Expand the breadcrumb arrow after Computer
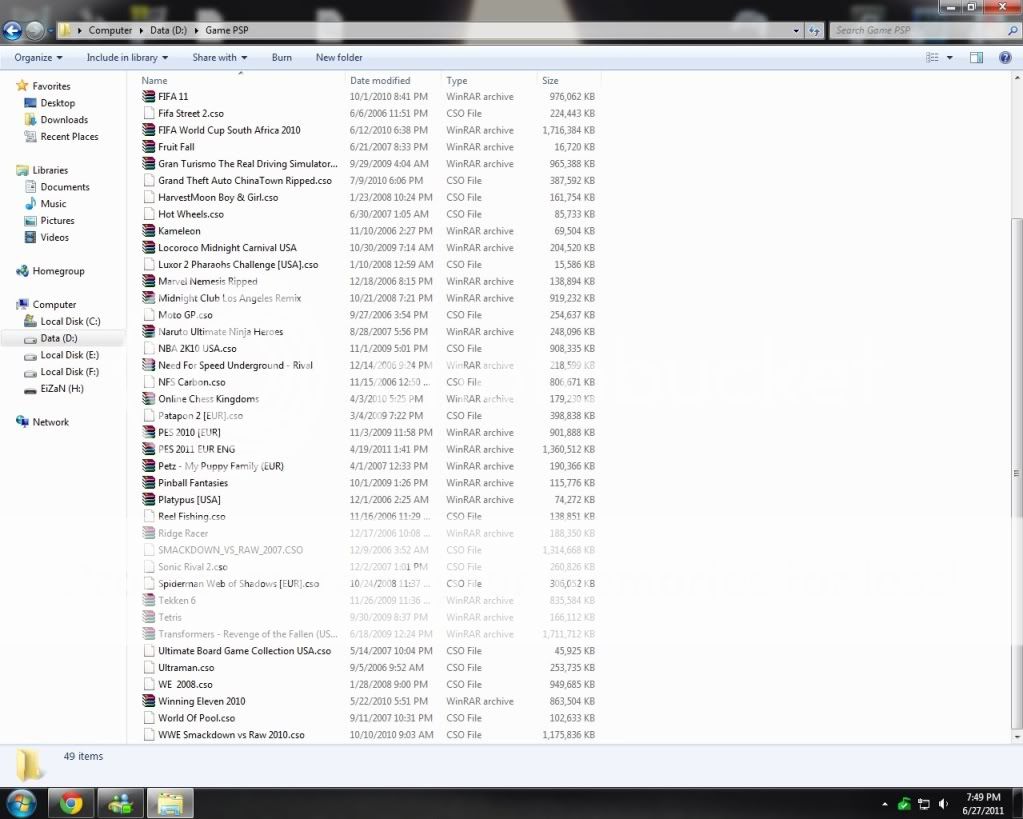 [140, 30]
